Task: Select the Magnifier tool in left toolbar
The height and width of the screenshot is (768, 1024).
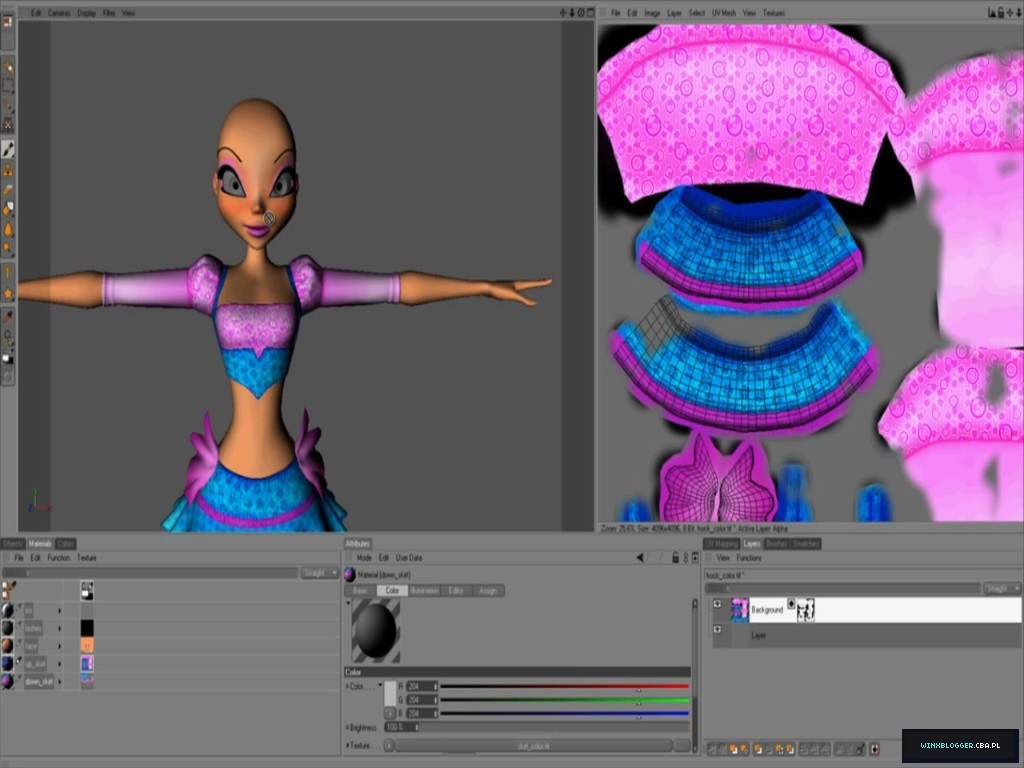Action: 8,249
